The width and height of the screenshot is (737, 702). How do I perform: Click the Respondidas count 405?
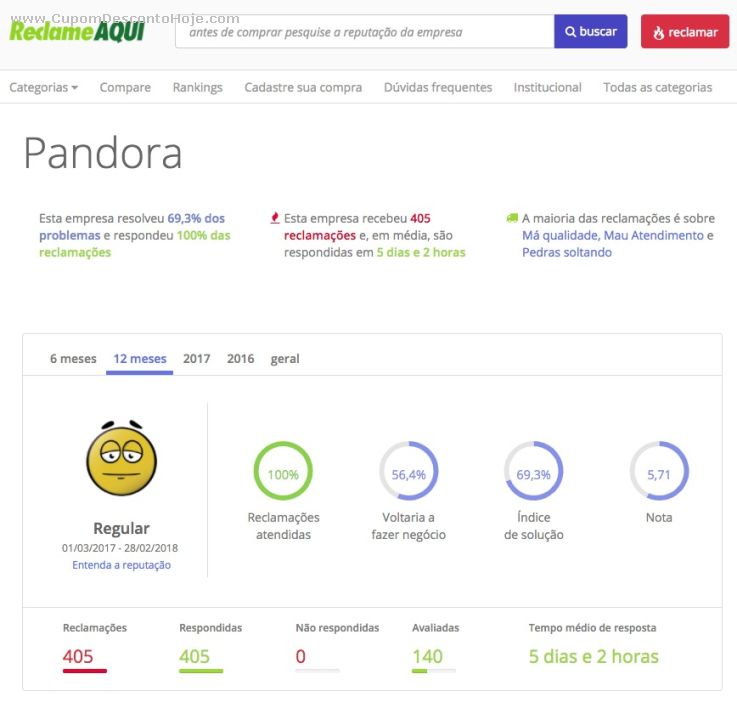coord(194,656)
